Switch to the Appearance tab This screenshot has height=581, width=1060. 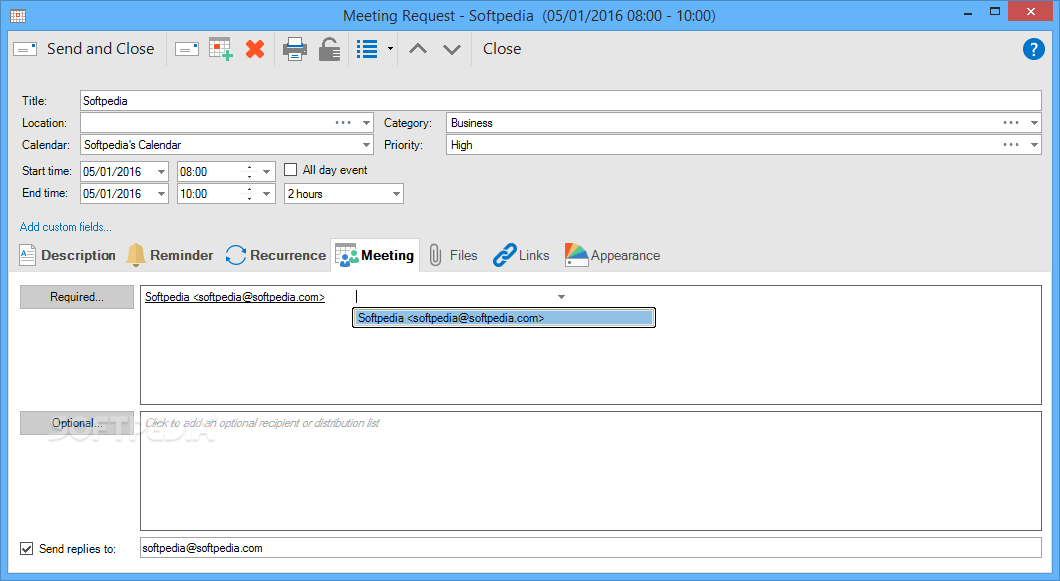[x=612, y=255]
